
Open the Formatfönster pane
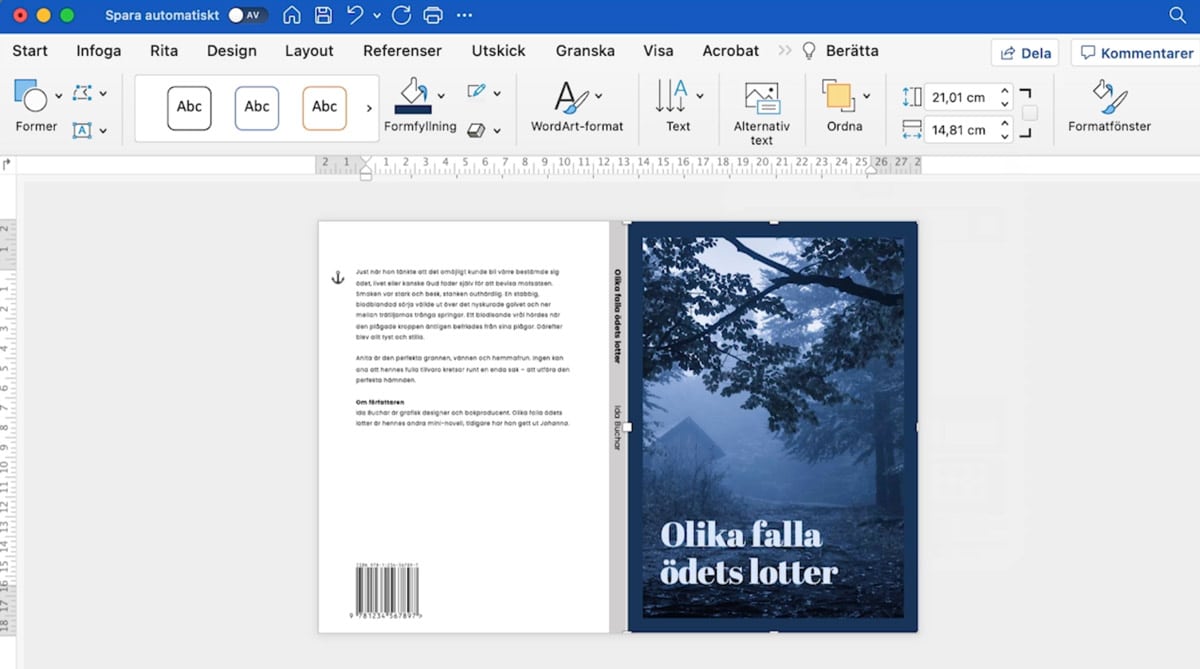click(x=1109, y=107)
